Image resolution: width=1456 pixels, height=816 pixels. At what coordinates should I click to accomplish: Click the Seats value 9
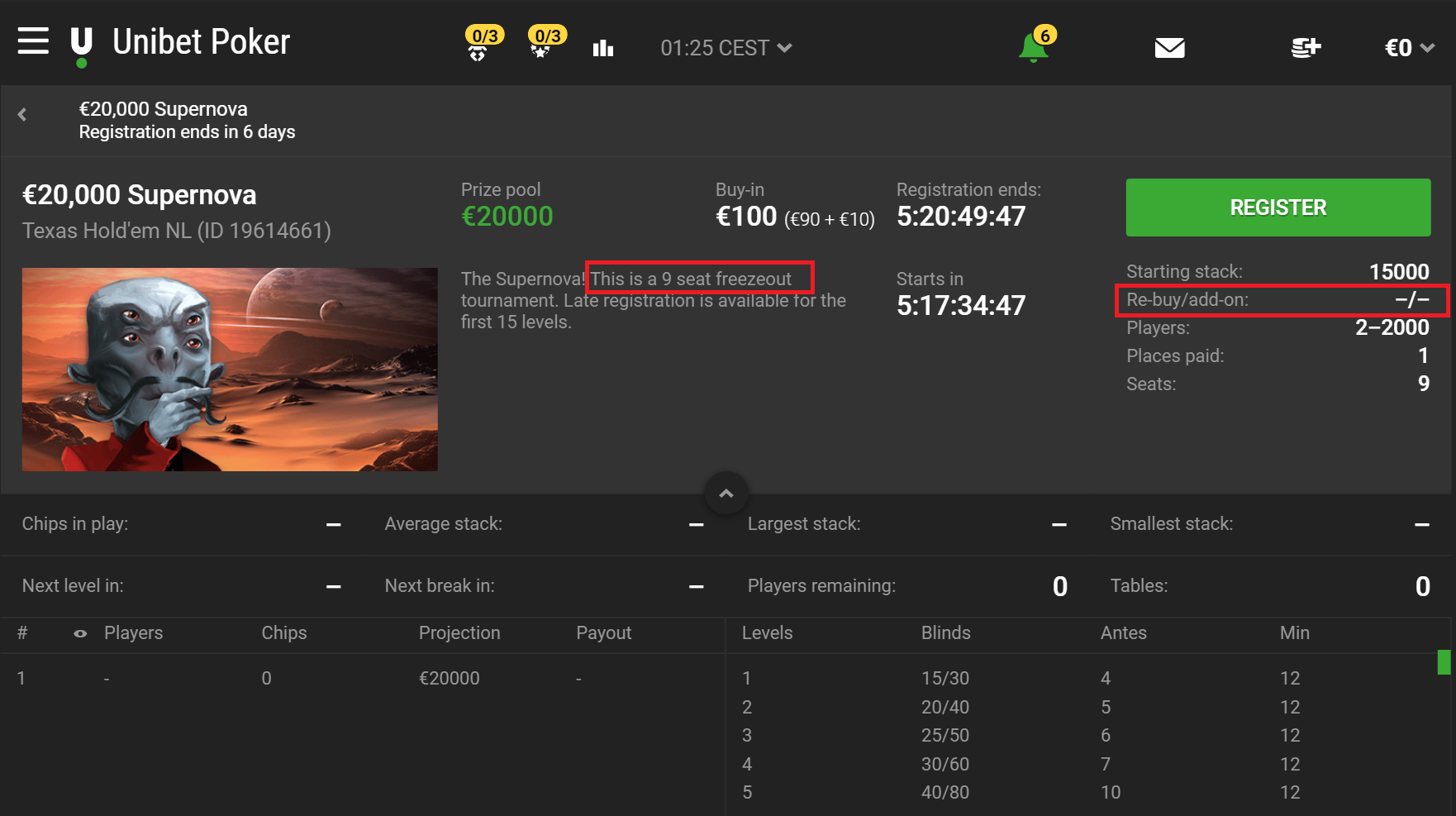point(1424,384)
